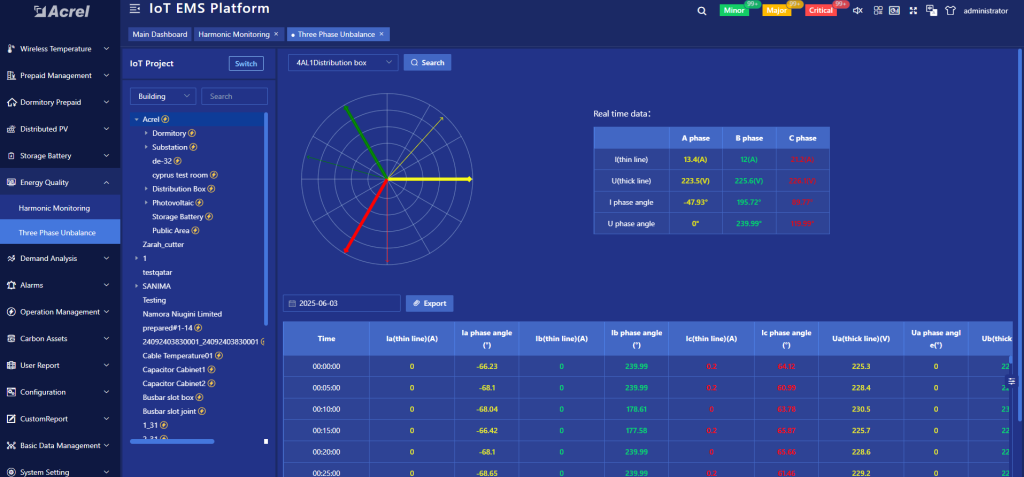The width and height of the screenshot is (1024, 477).
Task: Open the Critical alarms badge
Action: pos(821,10)
